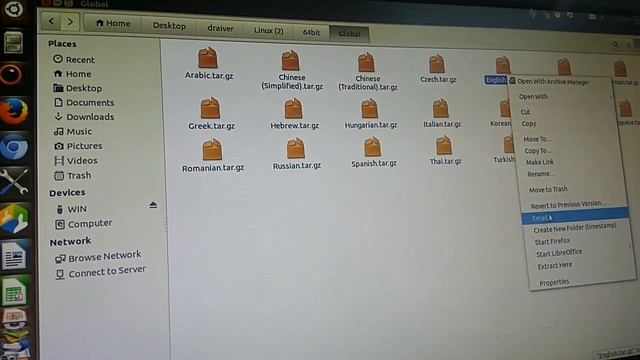Launch Chromium from the launcher
Screen dimensions: 640x360
[x=14, y=147]
